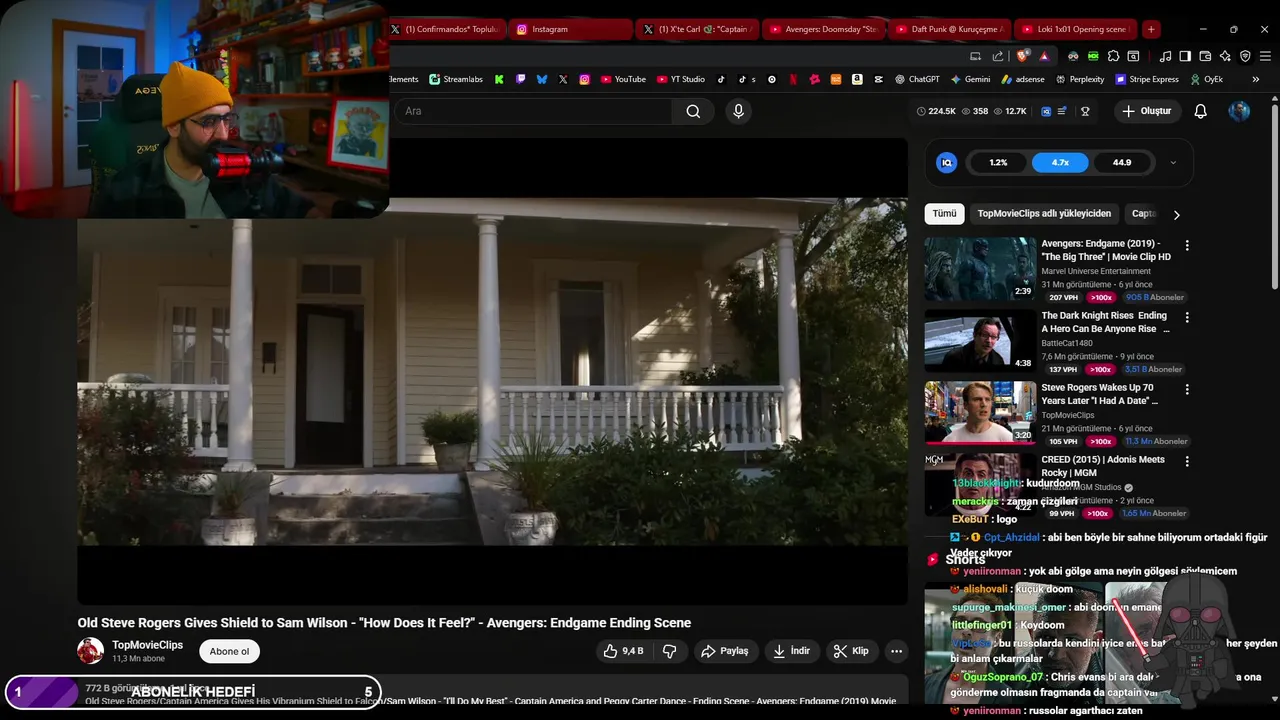Open Avengers Big Three video thumbnail
1280x720 pixels.
tap(980, 269)
